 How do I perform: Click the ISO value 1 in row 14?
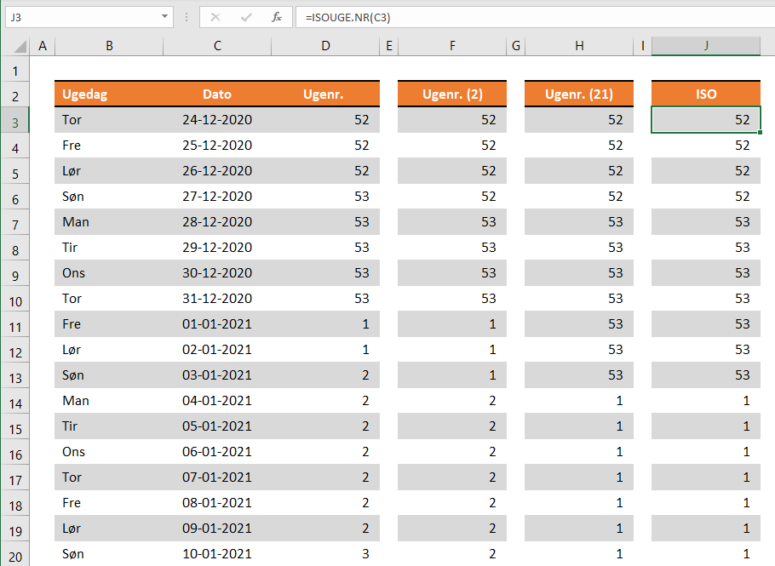click(x=706, y=400)
